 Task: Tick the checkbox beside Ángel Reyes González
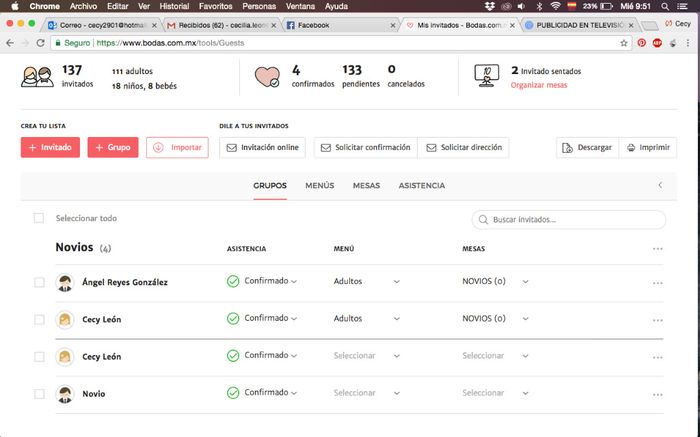click(x=39, y=283)
